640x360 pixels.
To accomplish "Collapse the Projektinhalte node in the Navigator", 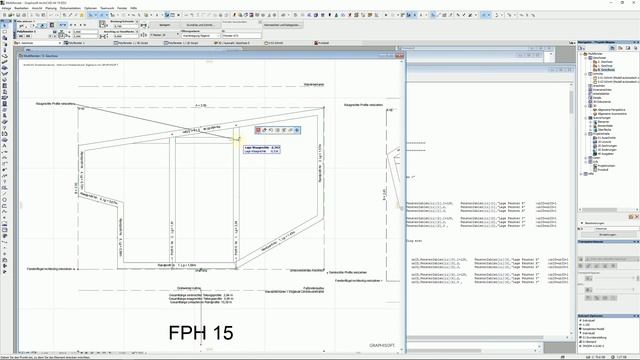I will tap(586, 133).
